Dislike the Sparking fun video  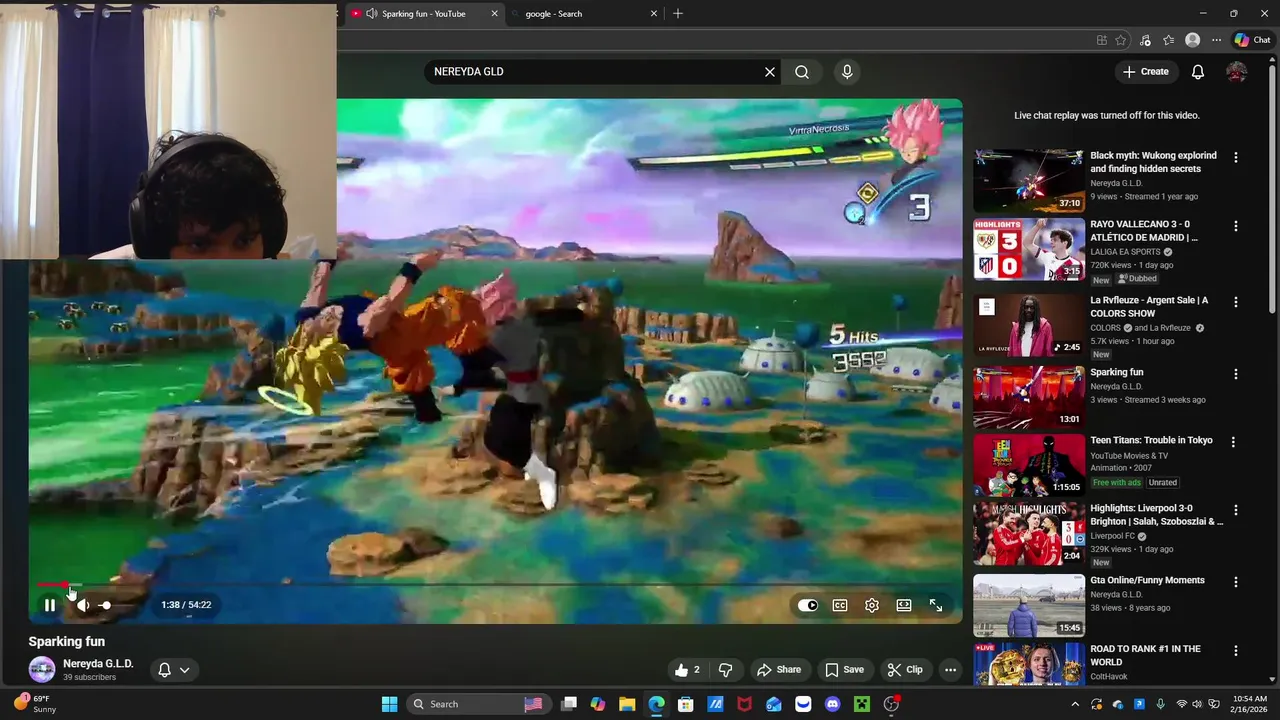[726, 670]
